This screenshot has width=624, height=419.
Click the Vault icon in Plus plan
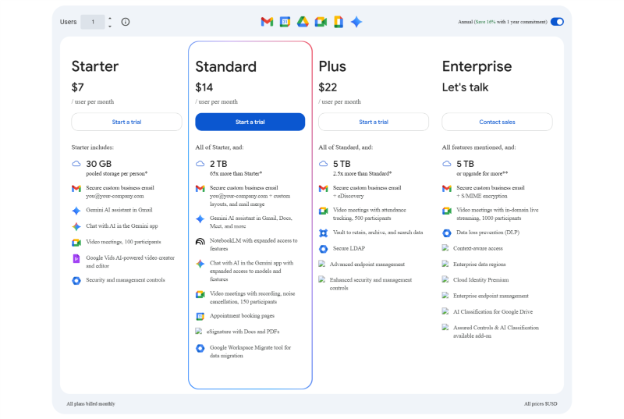click(323, 233)
